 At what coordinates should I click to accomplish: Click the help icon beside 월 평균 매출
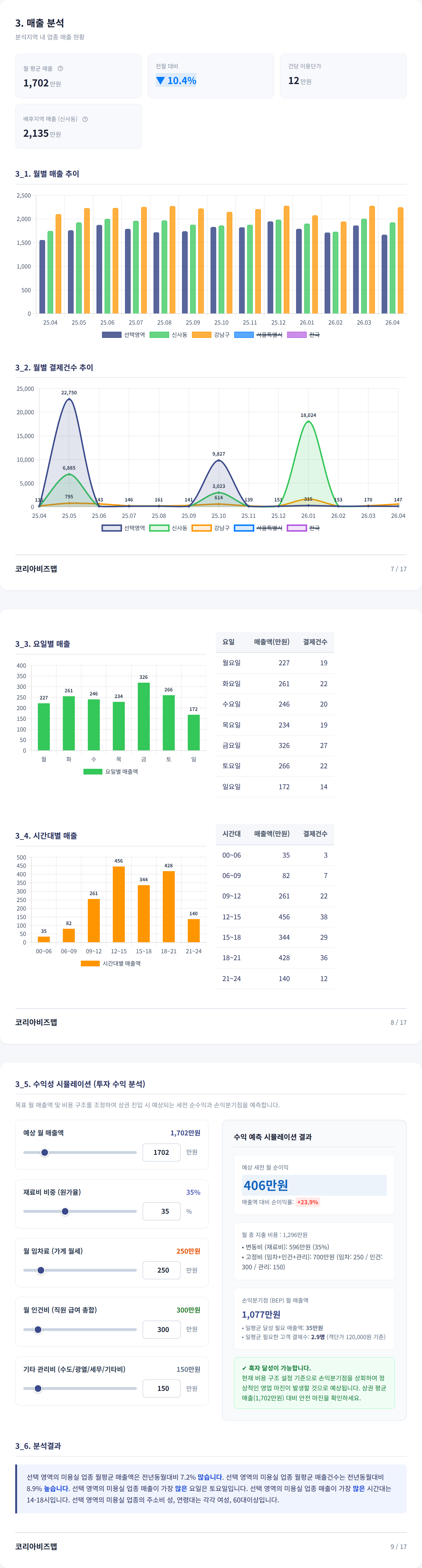coord(60,68)
